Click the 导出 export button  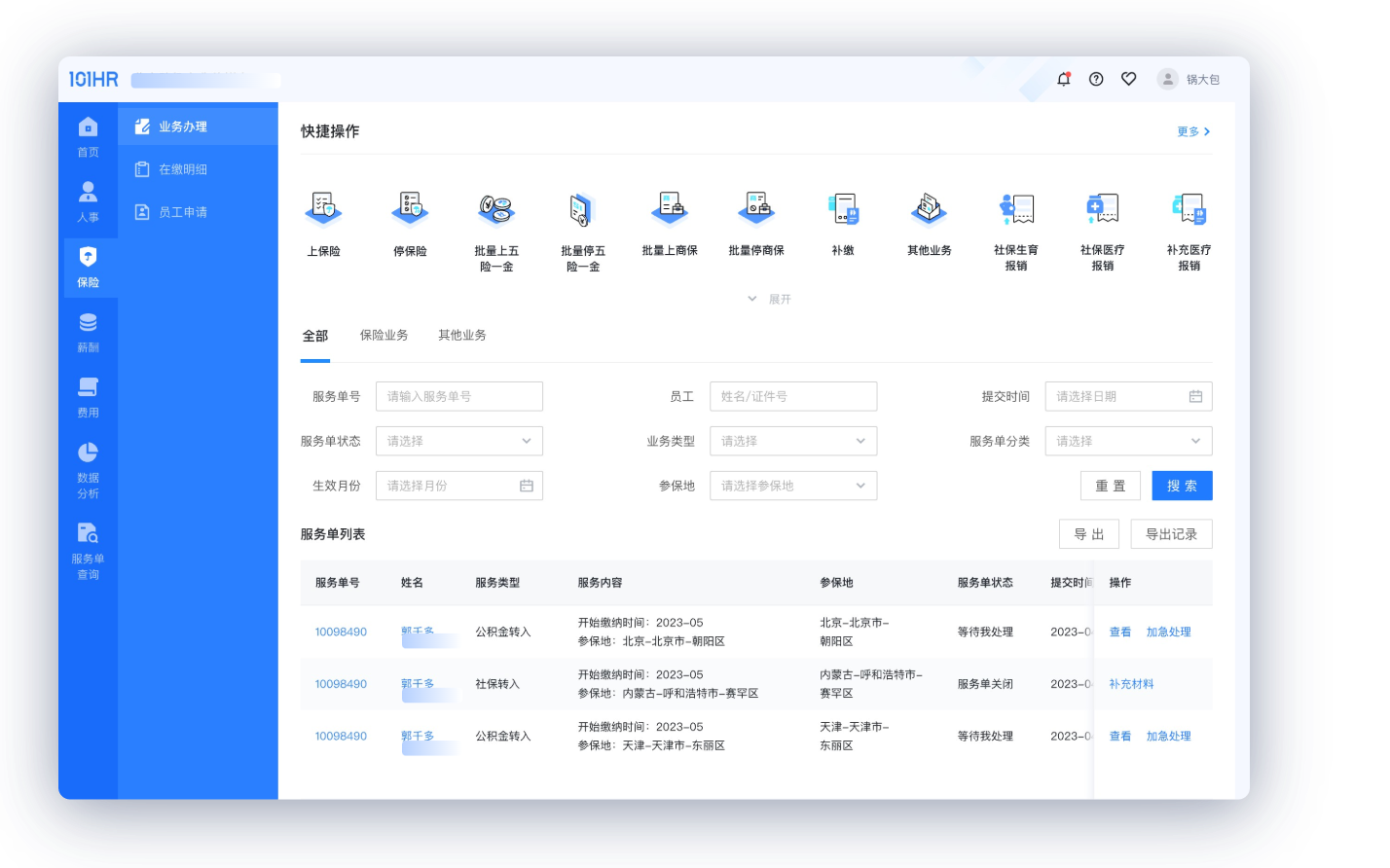(1089, 534)
